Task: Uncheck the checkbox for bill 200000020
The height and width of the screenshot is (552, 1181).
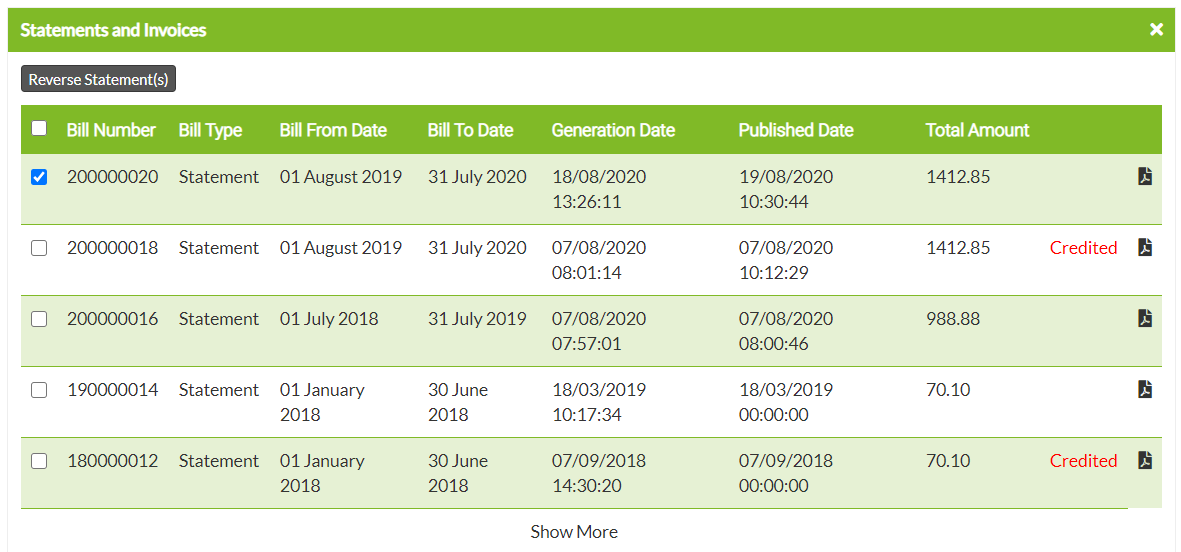Action: tap(39, 177)
